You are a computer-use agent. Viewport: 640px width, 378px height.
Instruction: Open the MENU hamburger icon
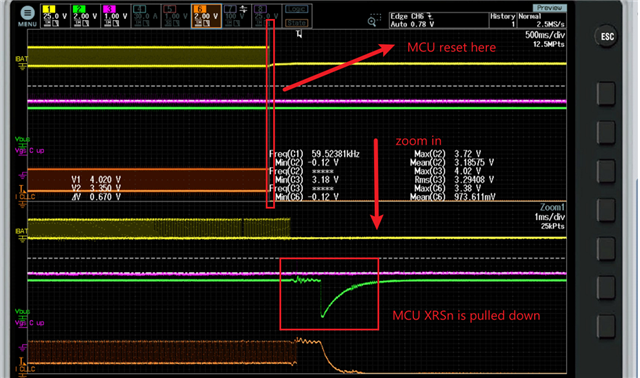(27, 13)
